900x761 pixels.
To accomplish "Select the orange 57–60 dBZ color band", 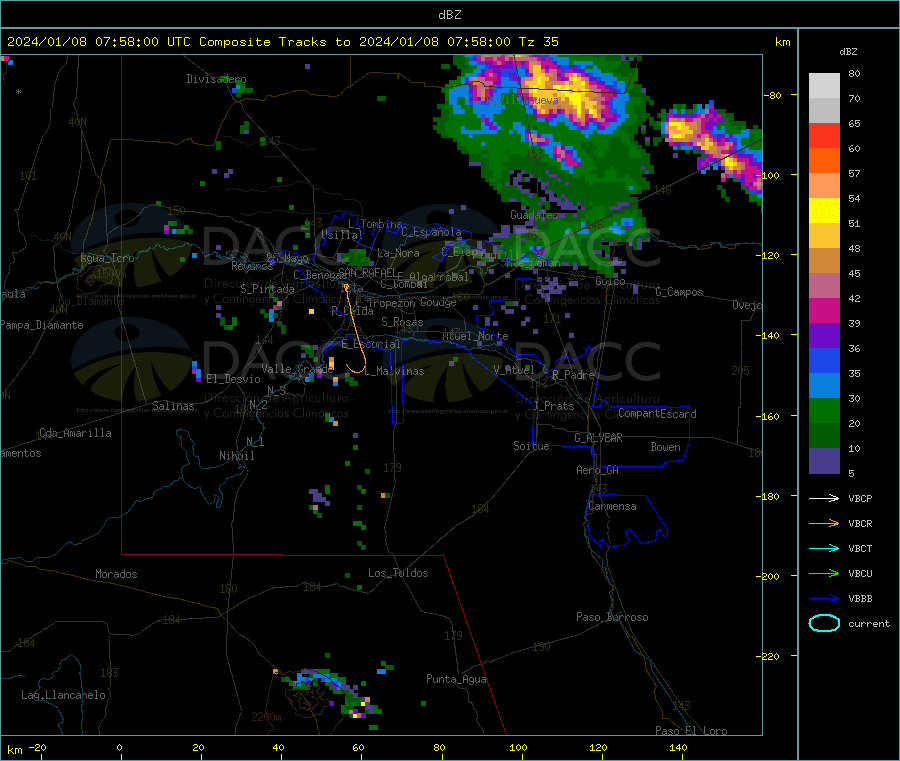I will [824, 161].
